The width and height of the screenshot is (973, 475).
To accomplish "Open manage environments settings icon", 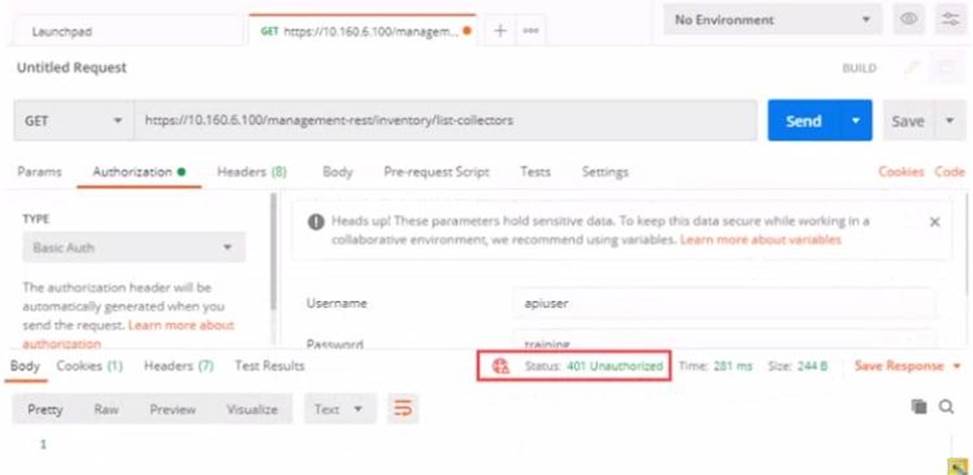I will tap(951, 19).
